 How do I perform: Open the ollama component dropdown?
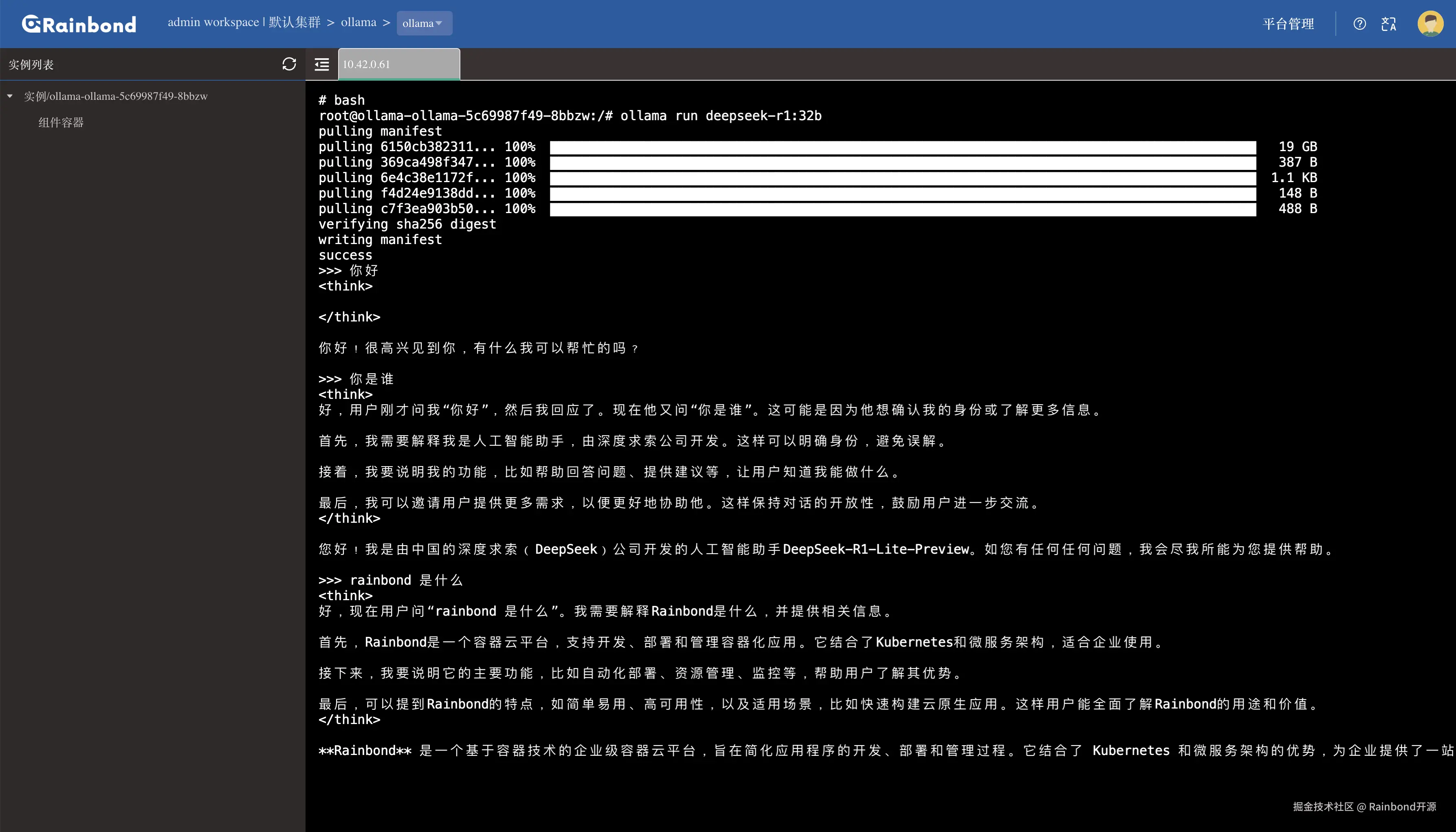click(424, 24)
